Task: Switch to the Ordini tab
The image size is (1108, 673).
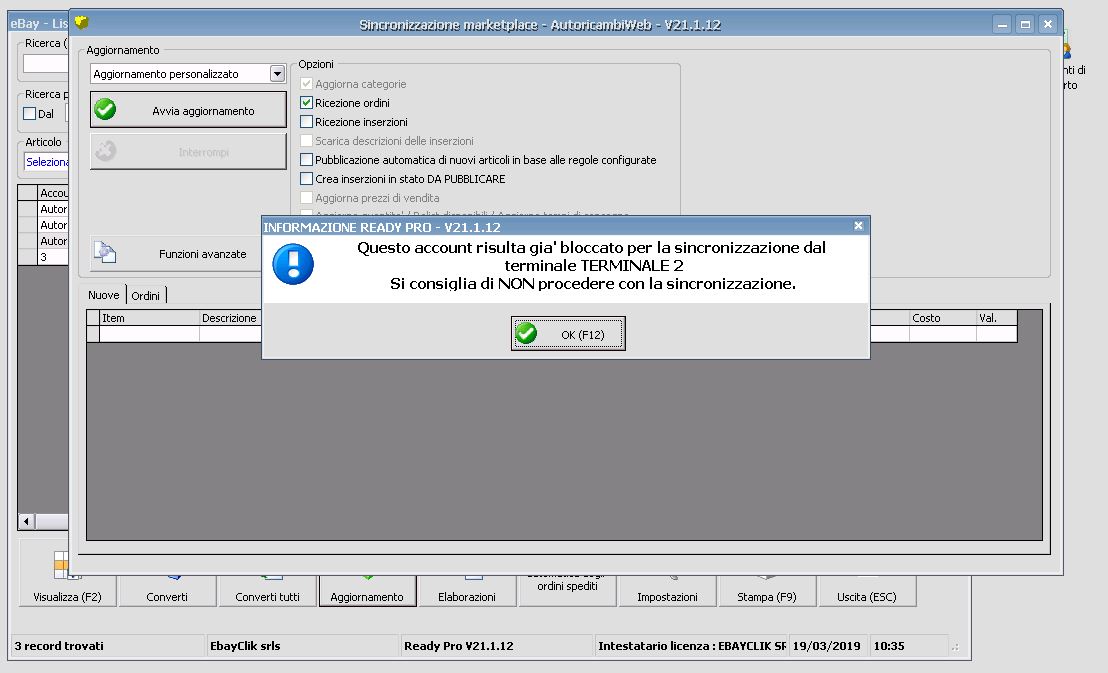Action: 146,295
